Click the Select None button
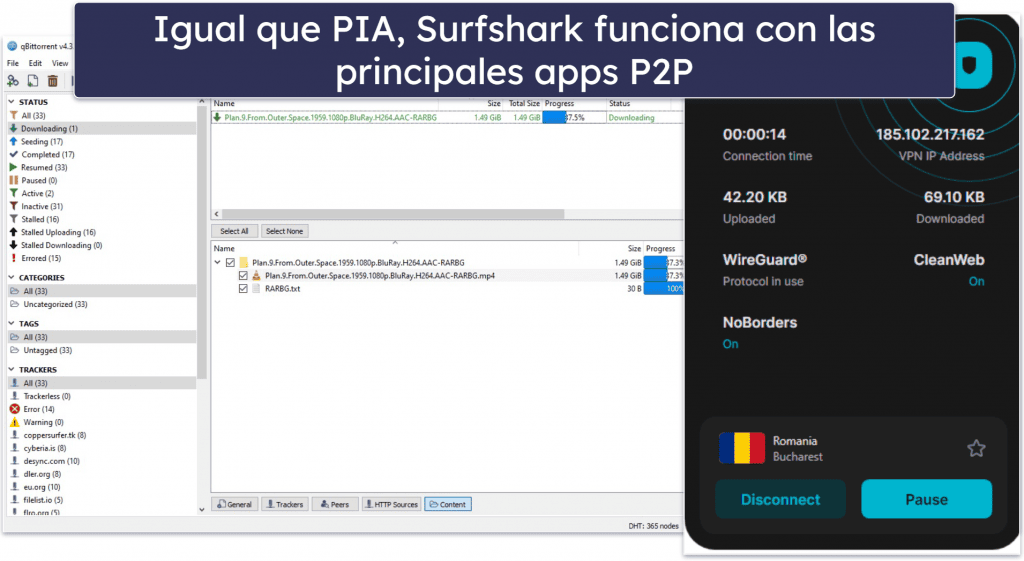 point(285,231)
